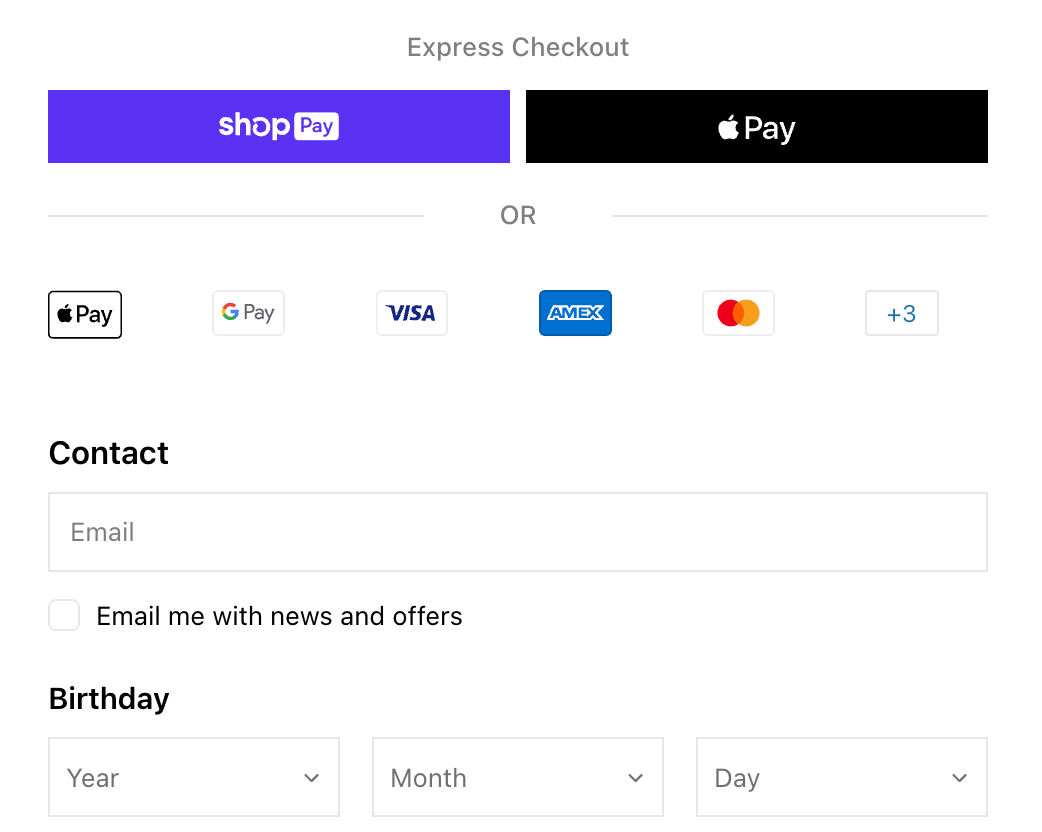Select the Apple Pay payment method tile

(x=84, y=314)
